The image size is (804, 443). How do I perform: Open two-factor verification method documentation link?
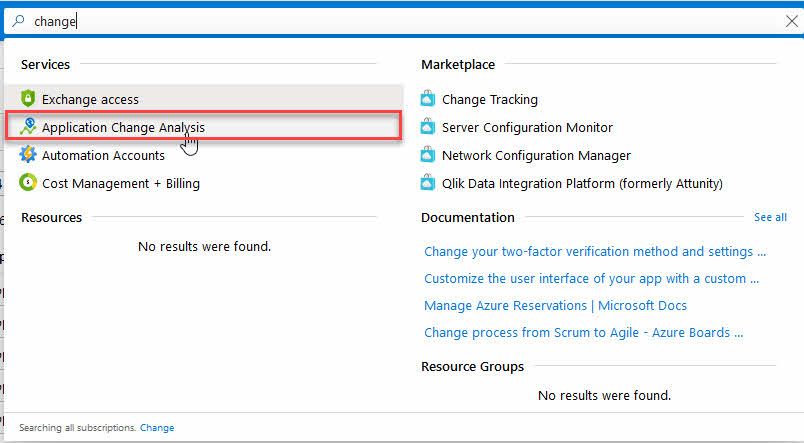595,251
